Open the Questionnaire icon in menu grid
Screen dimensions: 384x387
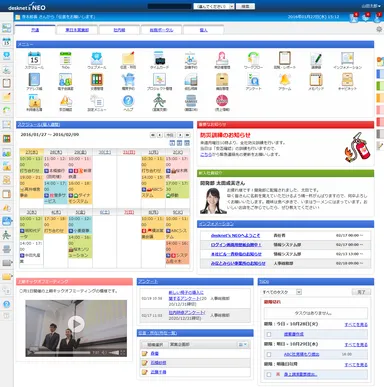pos(253,80)
